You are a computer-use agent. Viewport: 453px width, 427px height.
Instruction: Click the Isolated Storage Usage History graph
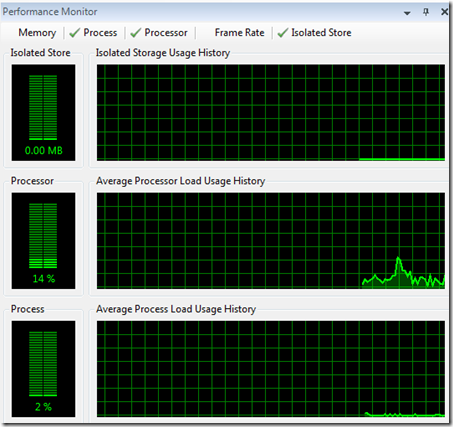click(x=271, y=113)
